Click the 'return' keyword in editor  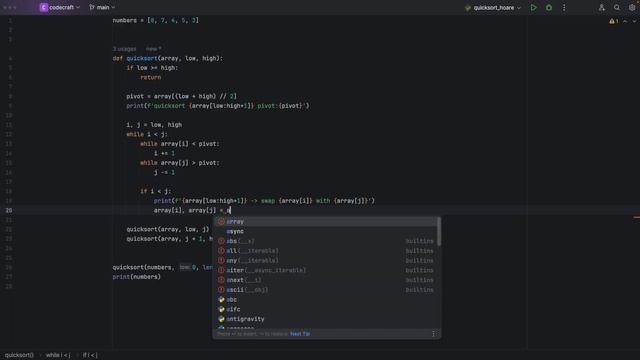[151, 78]
